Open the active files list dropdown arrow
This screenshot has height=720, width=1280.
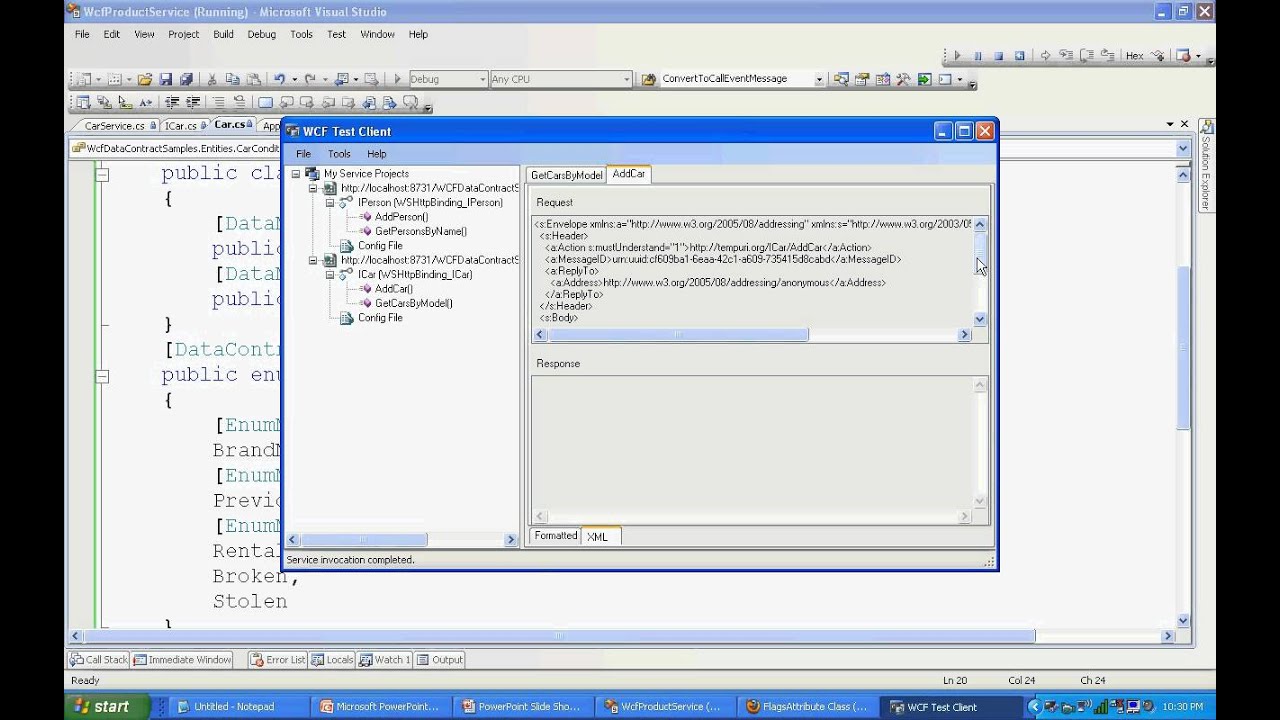[x=1170, y=125]
